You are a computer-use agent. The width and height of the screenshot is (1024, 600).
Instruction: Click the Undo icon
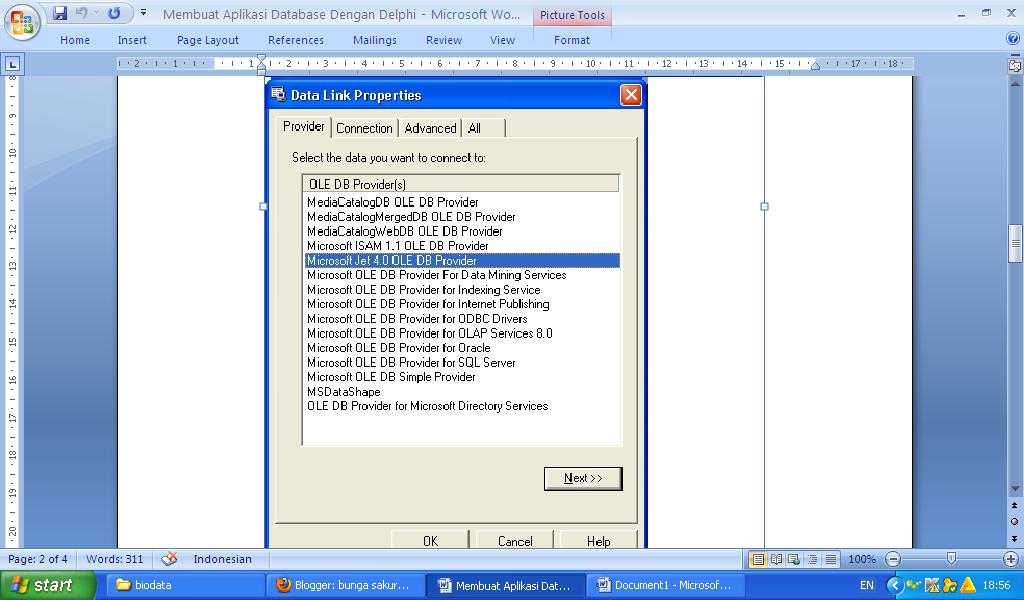coord(81,12)
